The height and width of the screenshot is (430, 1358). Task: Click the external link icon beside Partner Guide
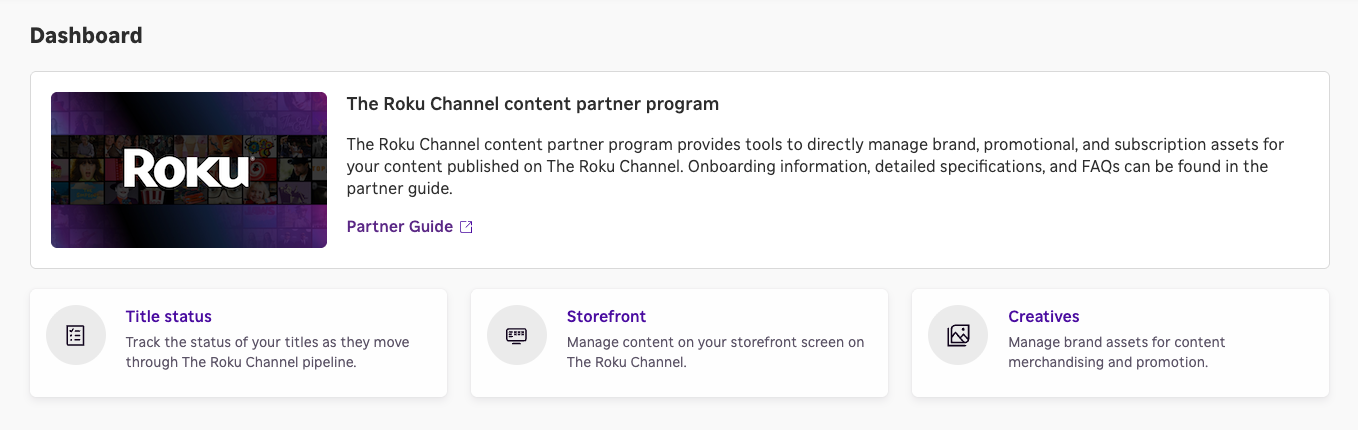(x=466, y=227)
